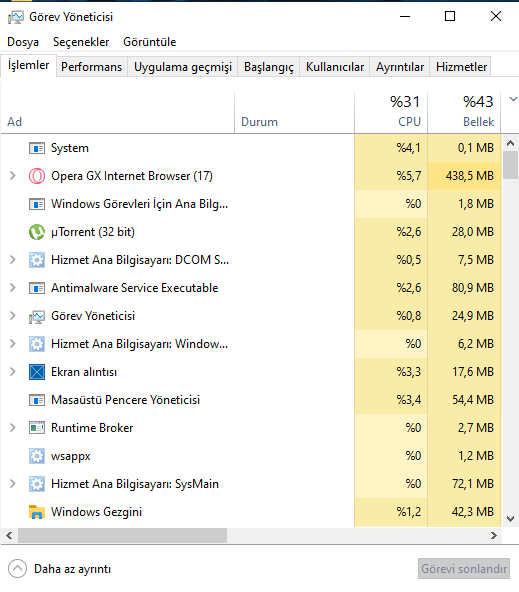519x592 pixels.
Task: Click the vertical scrollbar down arrow
Action: coord(510,519)
